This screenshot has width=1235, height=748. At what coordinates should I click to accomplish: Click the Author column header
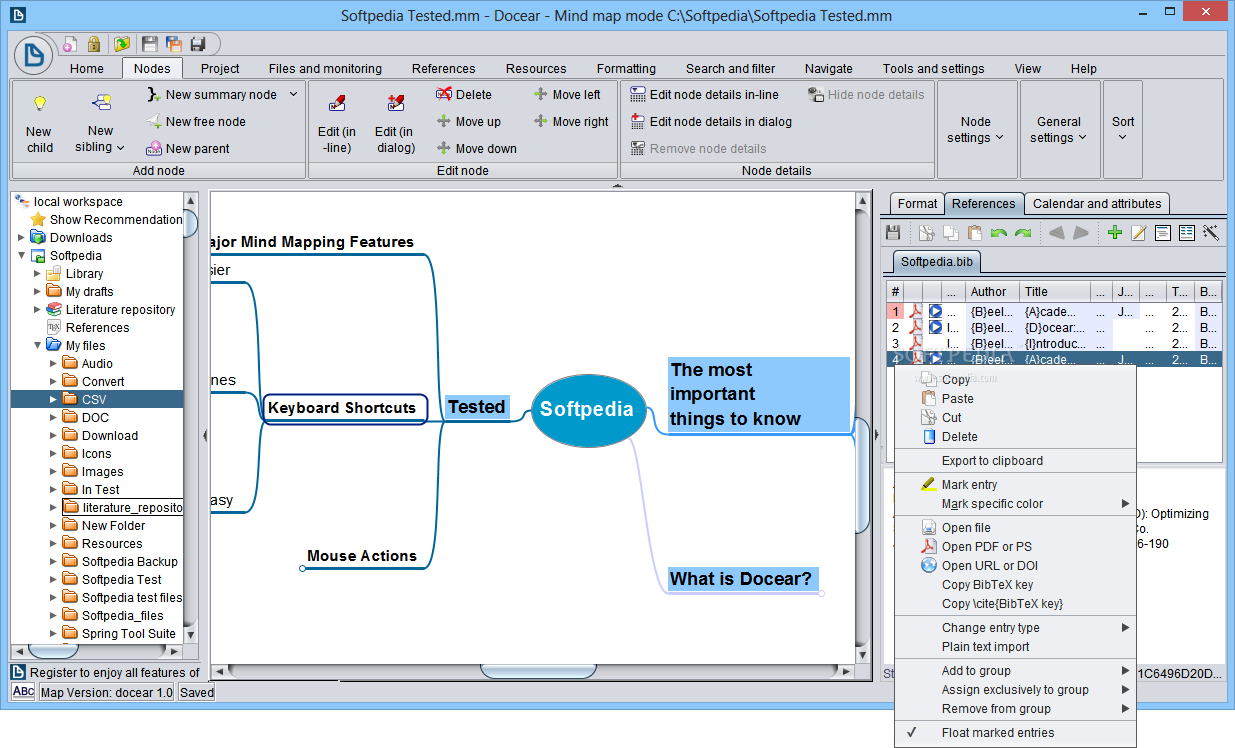click(x=993, y=292)
